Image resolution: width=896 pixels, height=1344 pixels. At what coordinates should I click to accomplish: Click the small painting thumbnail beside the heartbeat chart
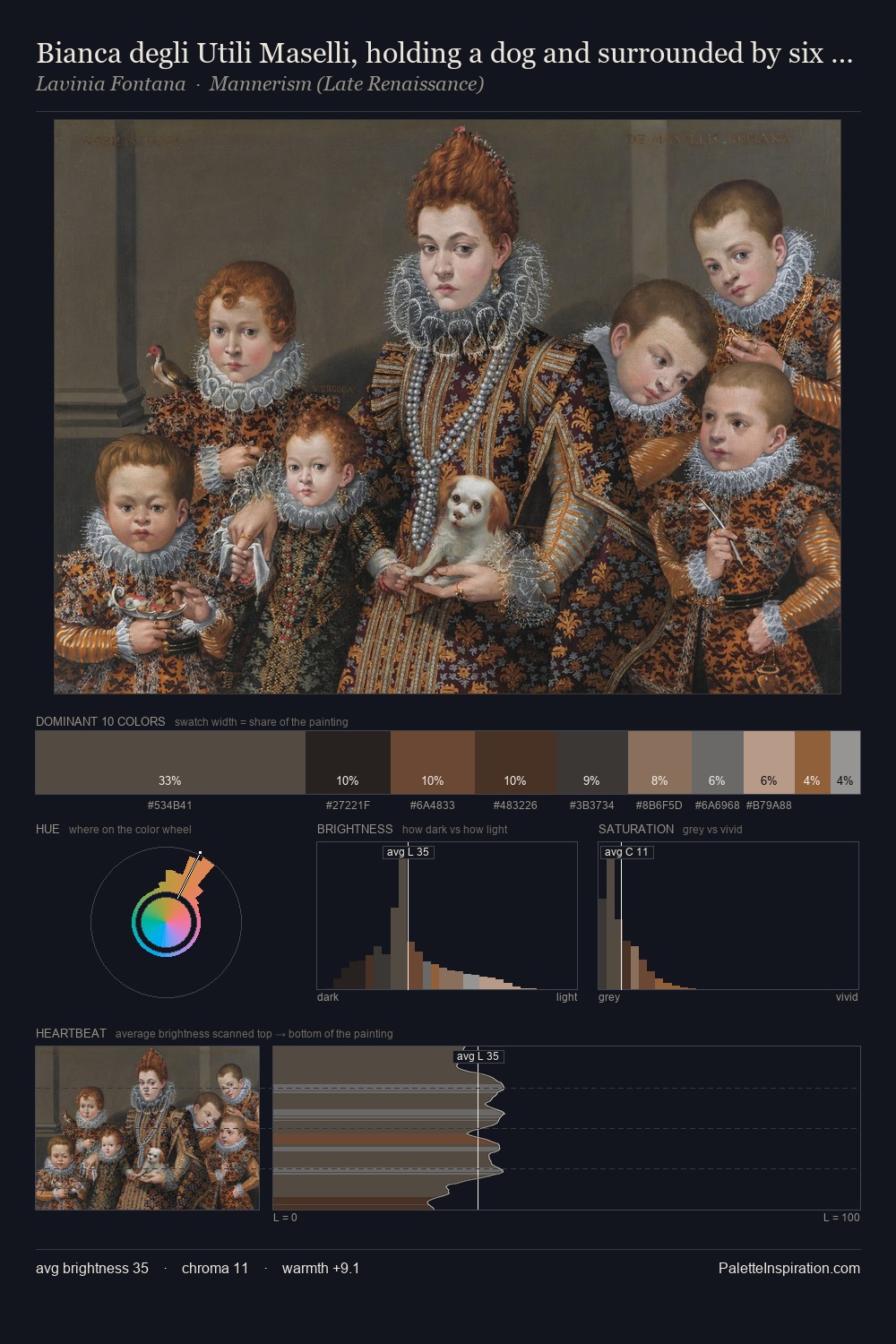pos(148,1128)
